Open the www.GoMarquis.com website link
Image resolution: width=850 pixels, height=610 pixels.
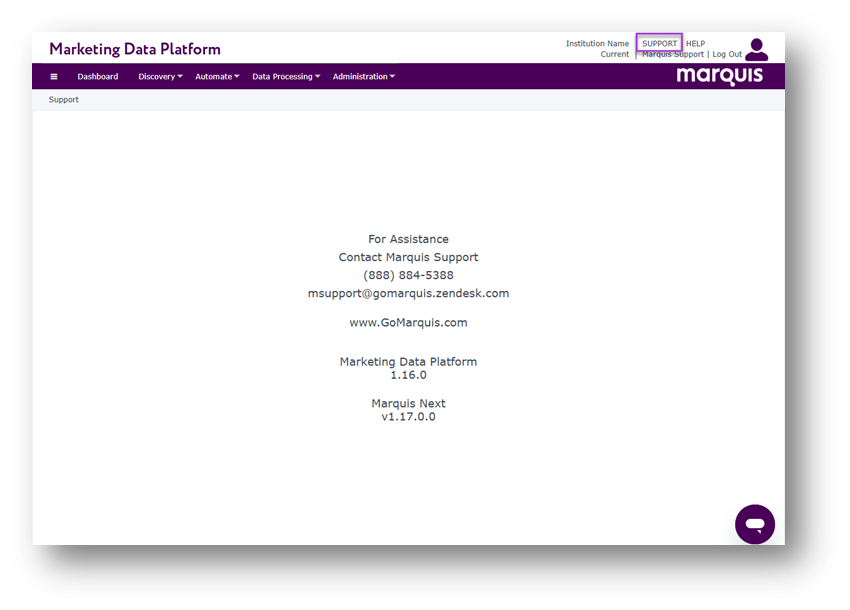coord(408,323)
